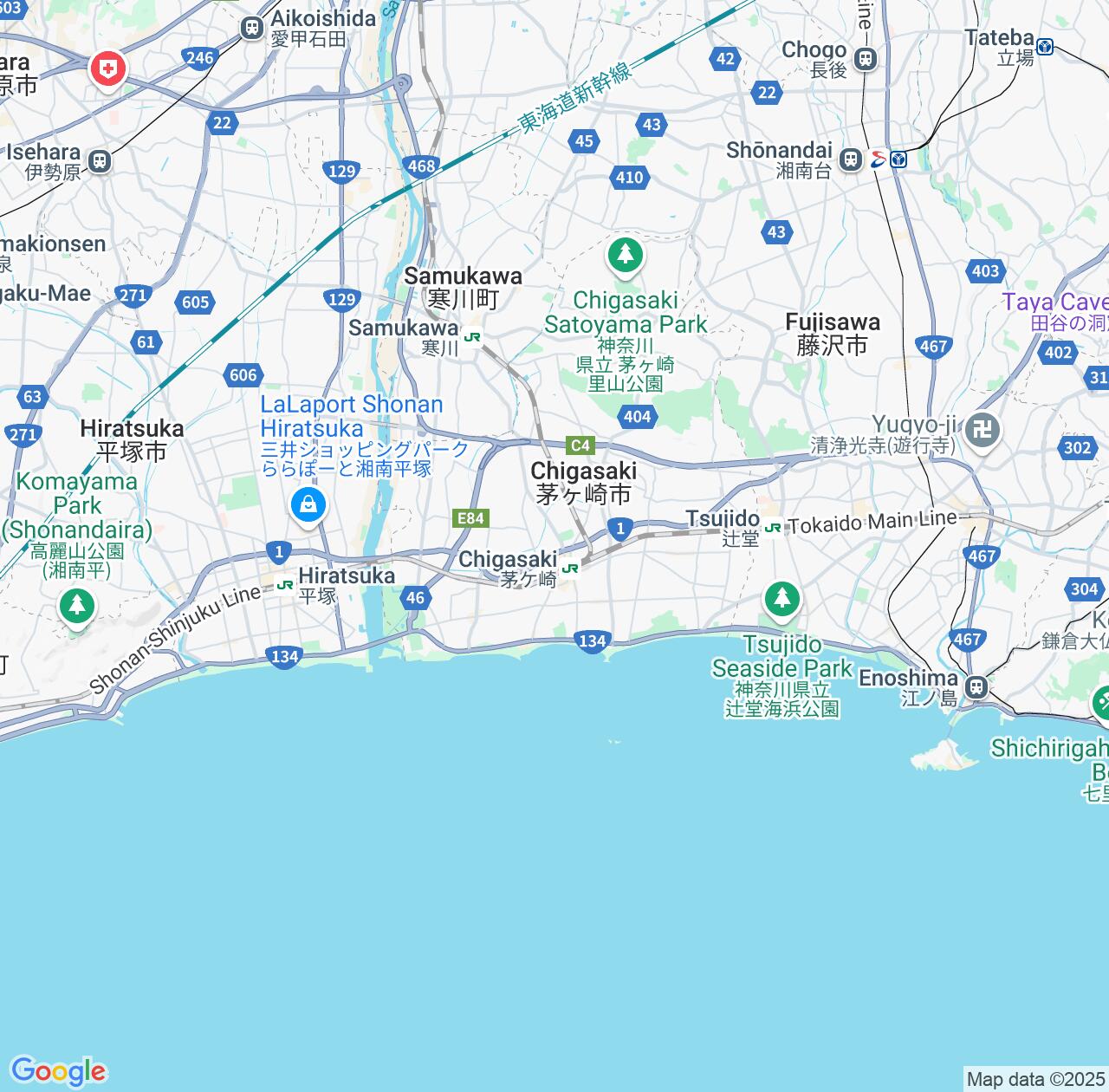Screen dimensions: 1109x1092
Task: Click the Enoshima station icon
Action: pyautogui.click(x=977, y=687)
